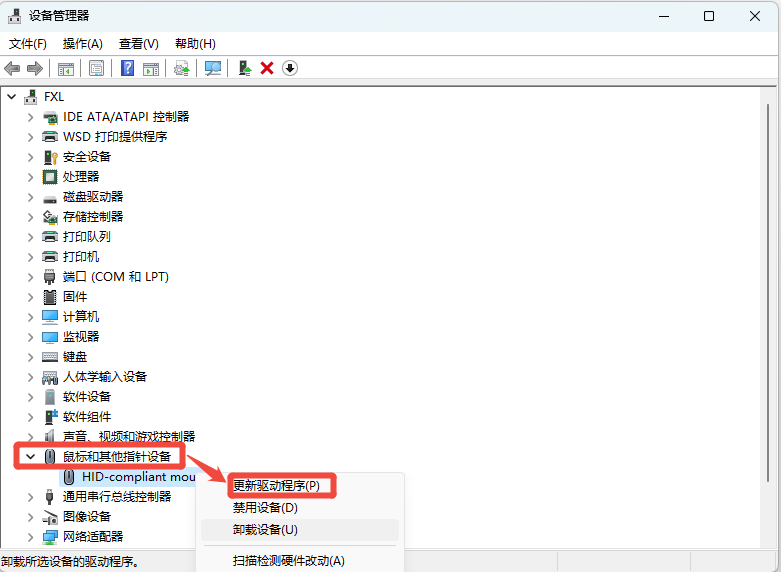Screen dimensions: 781x572
Task: Show/hide console tree toolbar icon
Action: [x=66, y=68]
